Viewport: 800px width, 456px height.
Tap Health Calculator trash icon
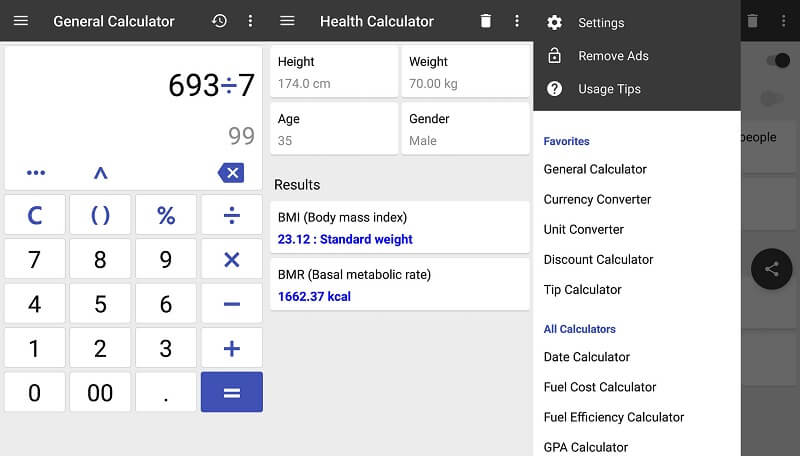tap(486, 21)
